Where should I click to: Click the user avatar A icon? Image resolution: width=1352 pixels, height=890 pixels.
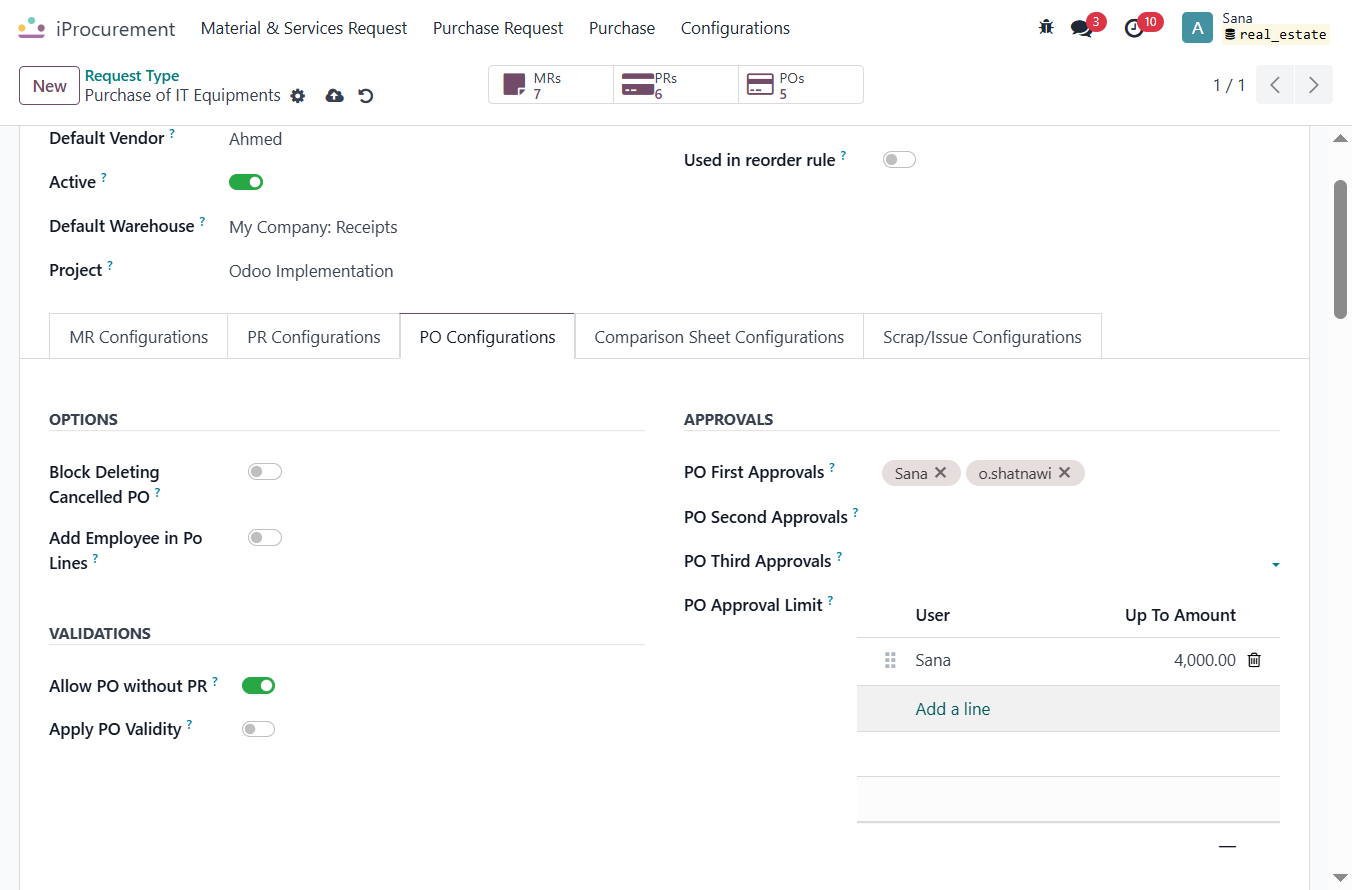(x=1197, y=28)
